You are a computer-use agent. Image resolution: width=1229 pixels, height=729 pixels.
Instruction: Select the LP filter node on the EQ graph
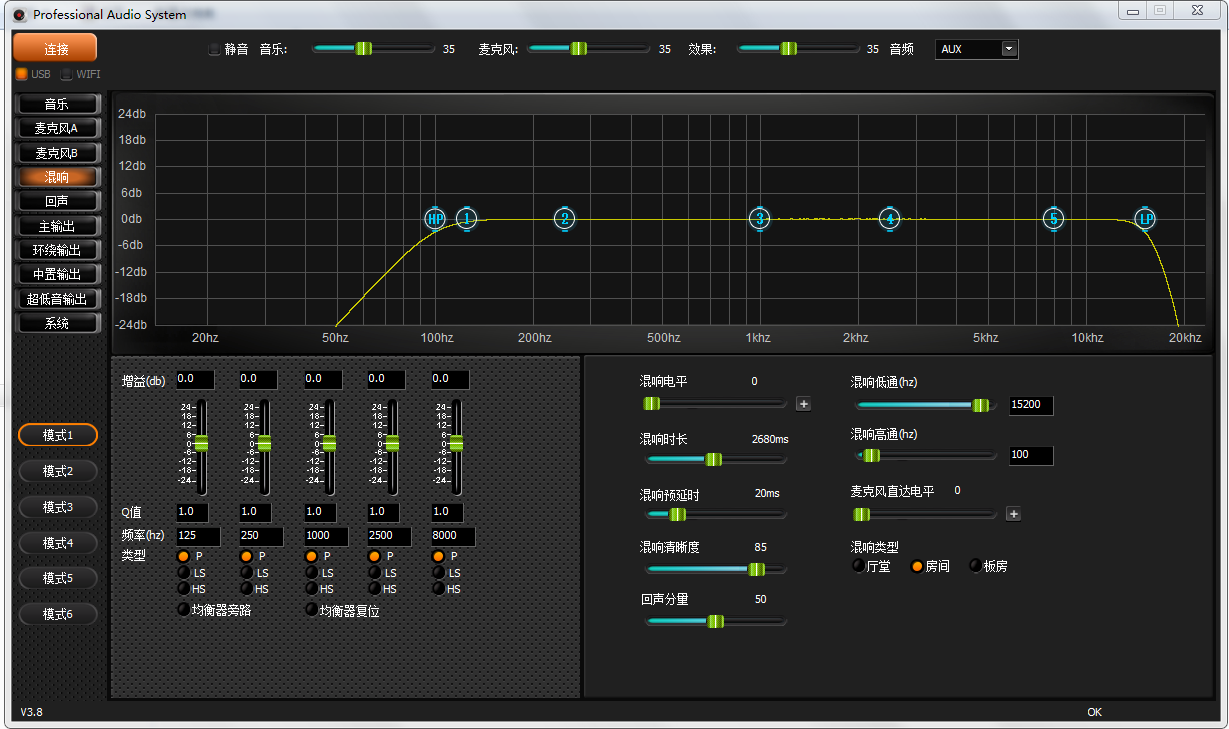1147,219
